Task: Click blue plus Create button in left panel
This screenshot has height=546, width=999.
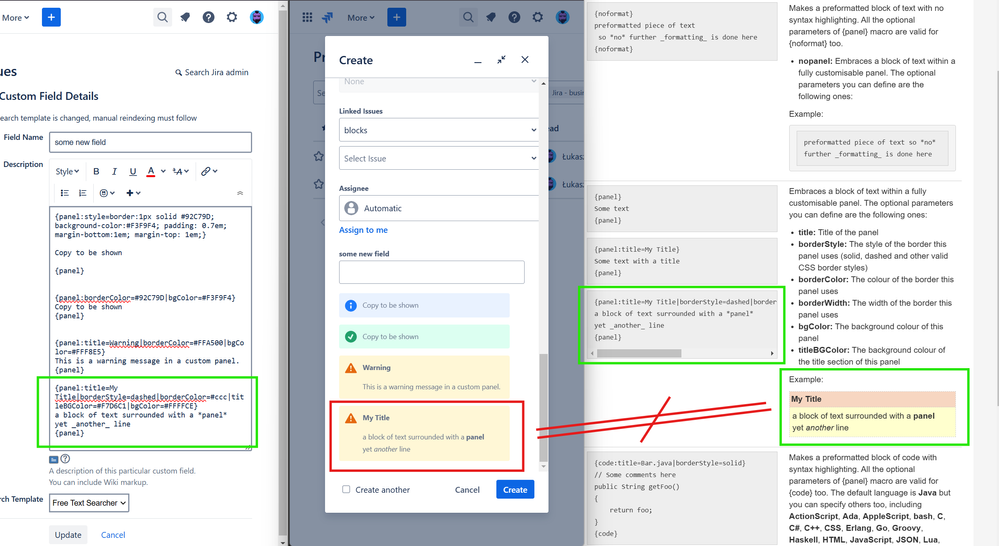Action: coord(51,17)
